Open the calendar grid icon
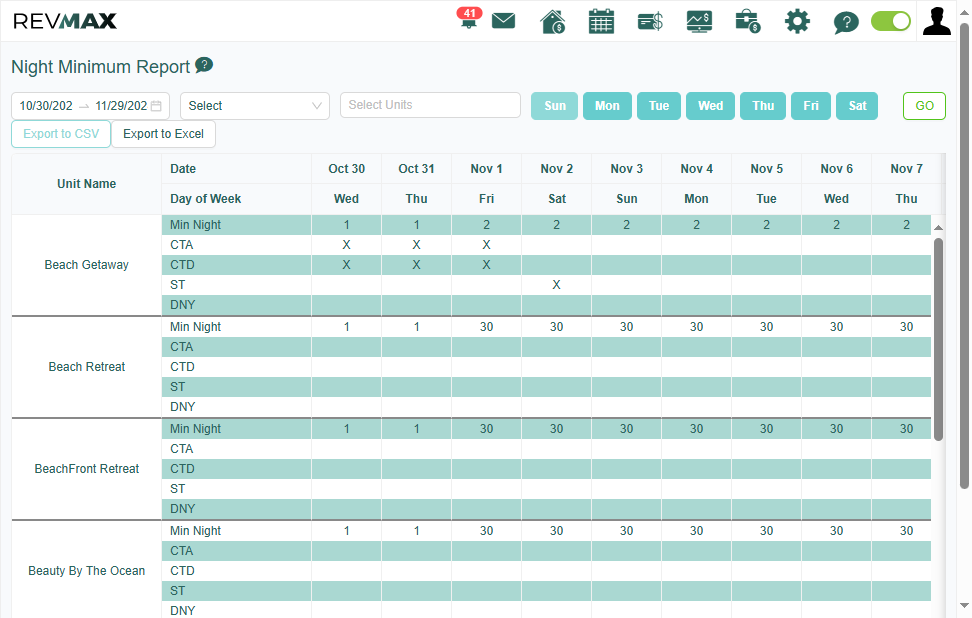Screen dimensions: 972x618 click(x=601, y=21)
